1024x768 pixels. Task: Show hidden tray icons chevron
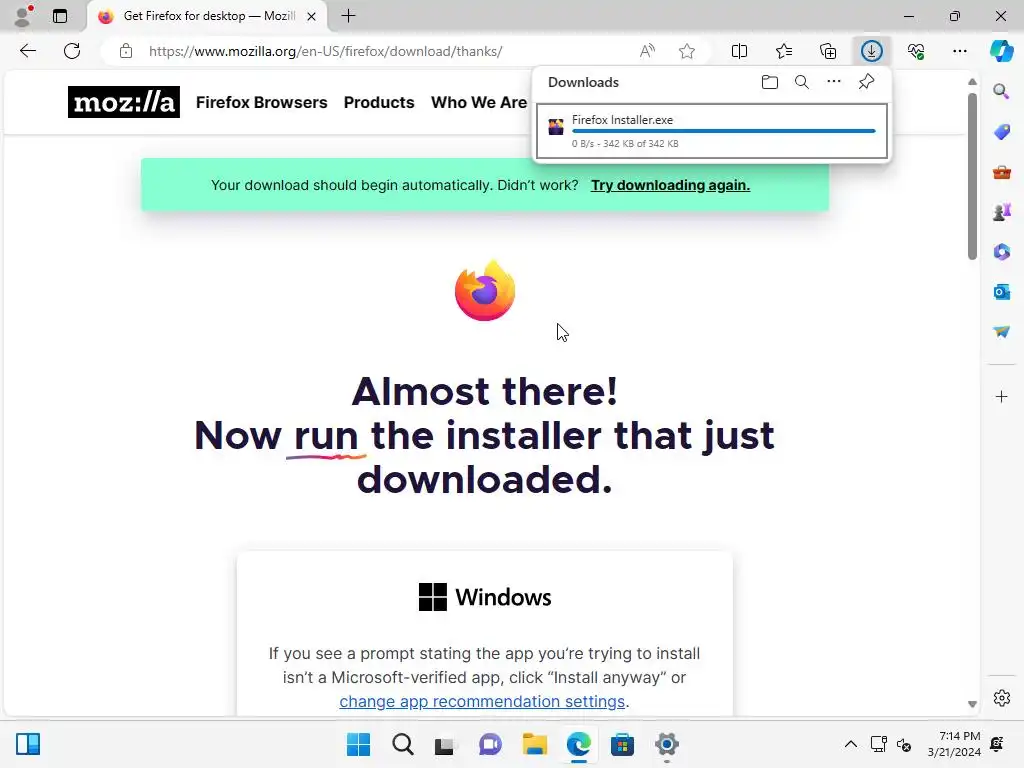(851, 744)
